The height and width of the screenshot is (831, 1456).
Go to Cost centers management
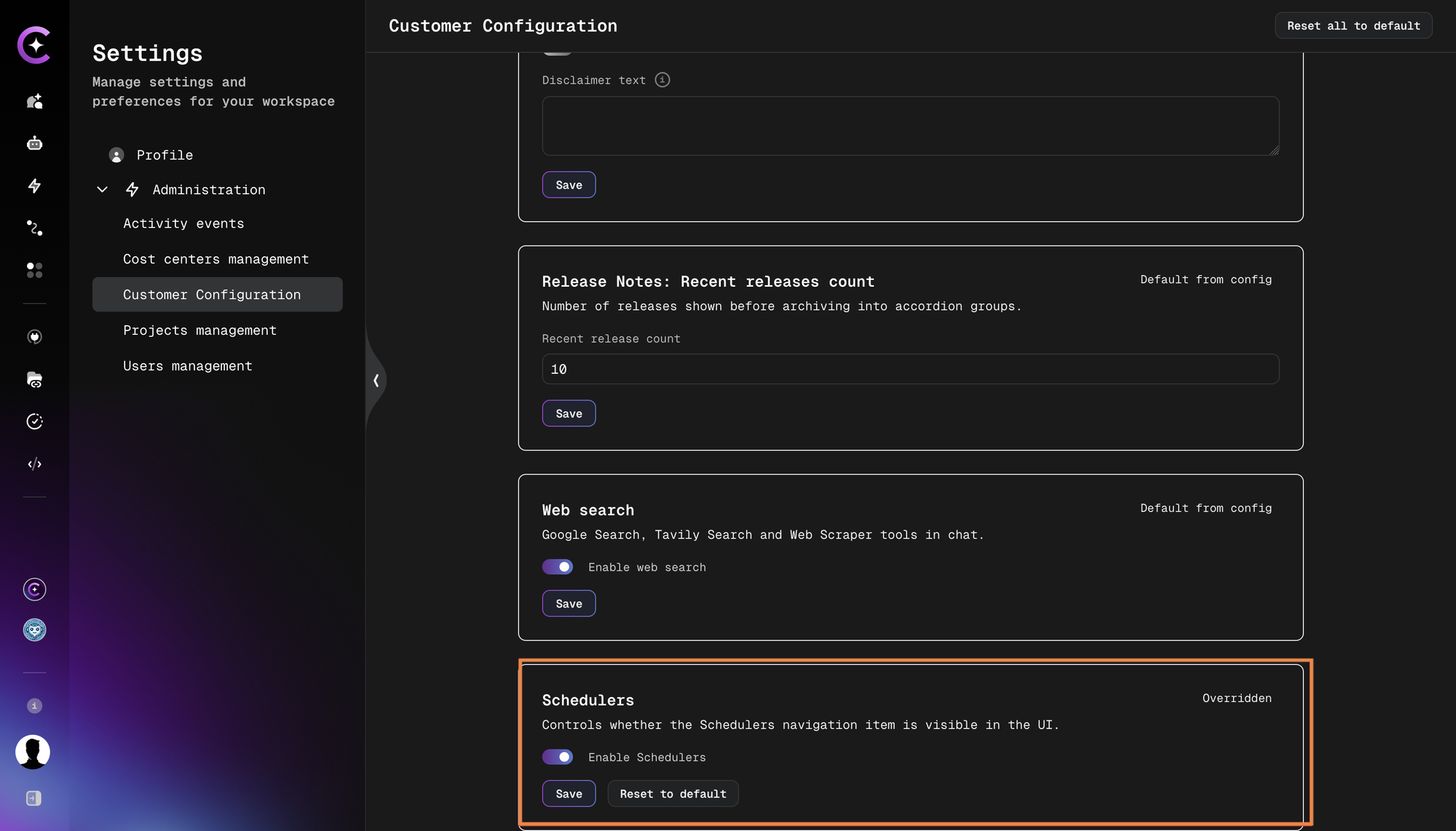click(x=215, y=259)
